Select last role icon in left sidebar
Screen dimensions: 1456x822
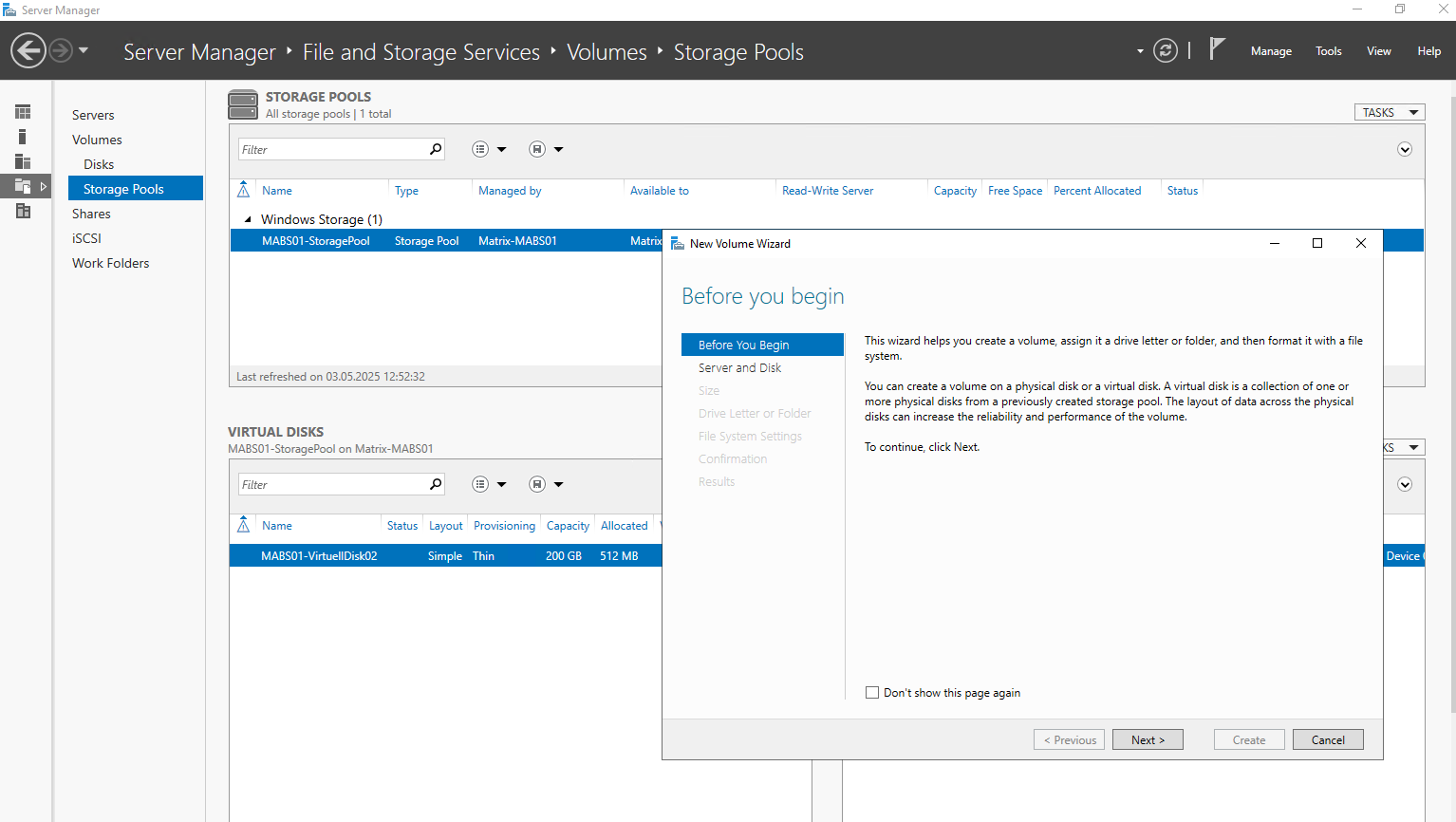(23, 211)
